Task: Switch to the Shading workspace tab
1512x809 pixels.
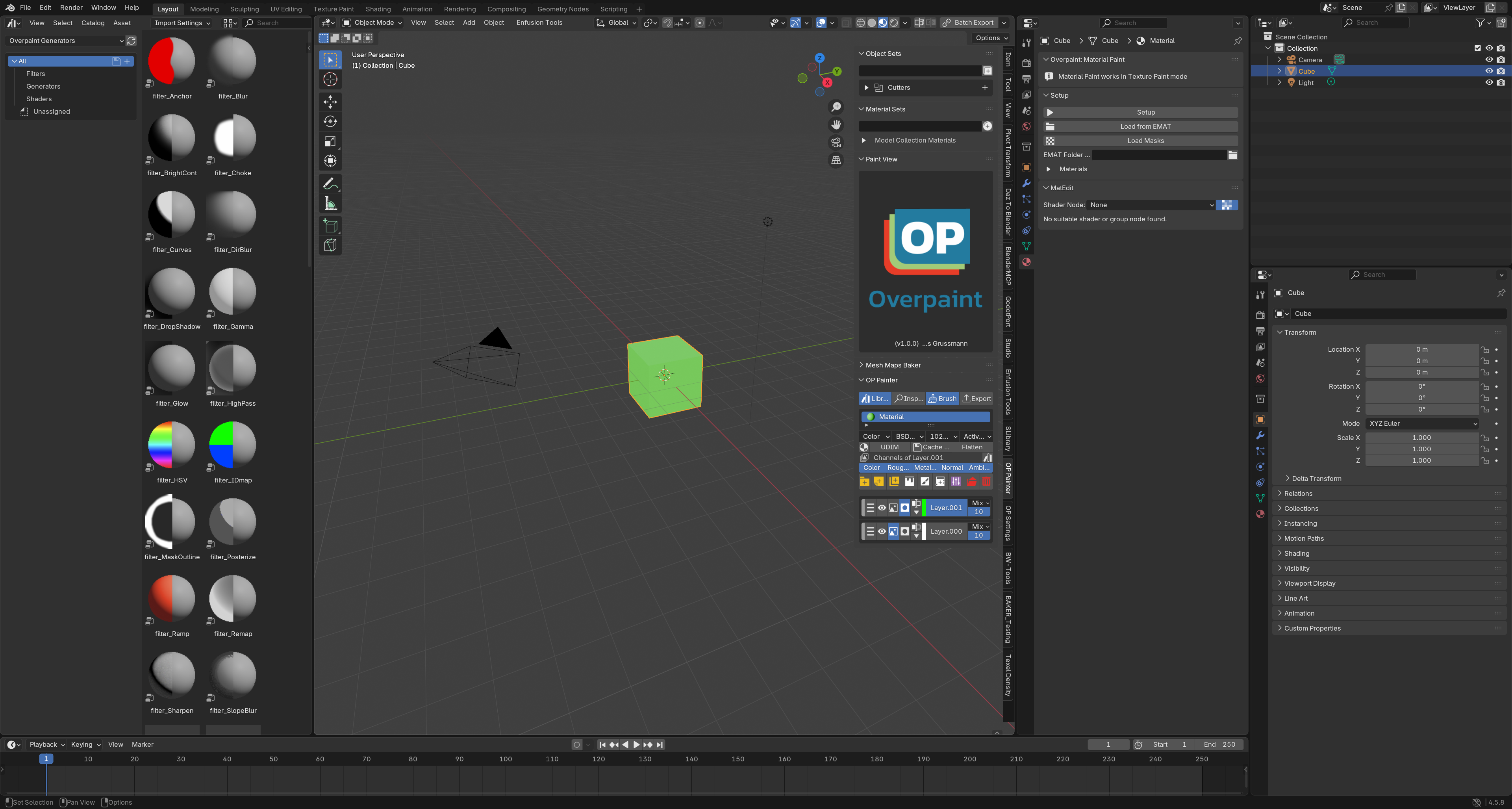Action: [378, 9]
